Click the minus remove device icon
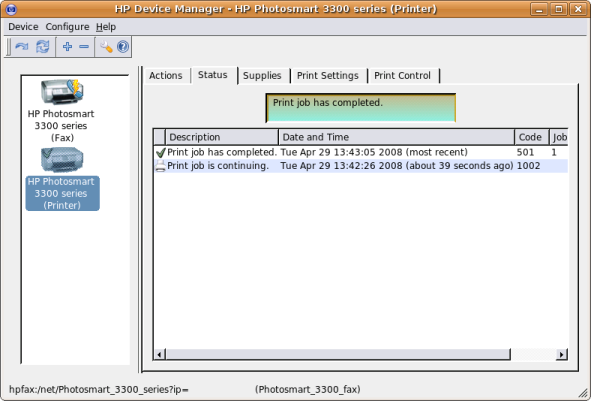Screen dimensions: 591x401 pos(84,47)
